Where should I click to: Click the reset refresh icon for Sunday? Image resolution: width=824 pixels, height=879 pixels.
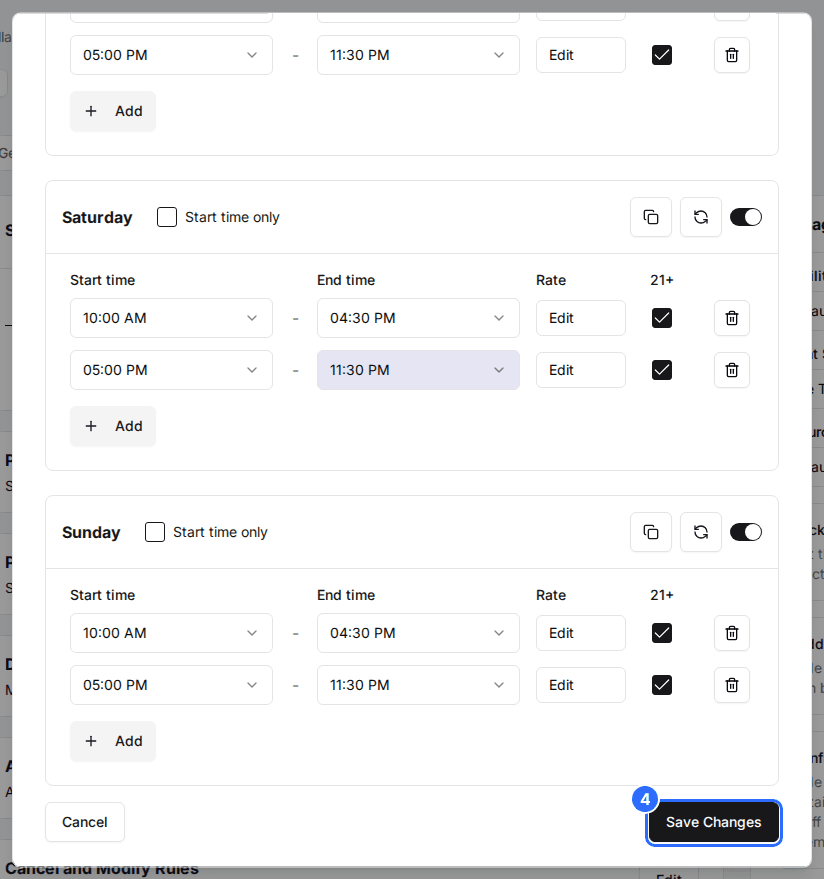click(701, 532)
